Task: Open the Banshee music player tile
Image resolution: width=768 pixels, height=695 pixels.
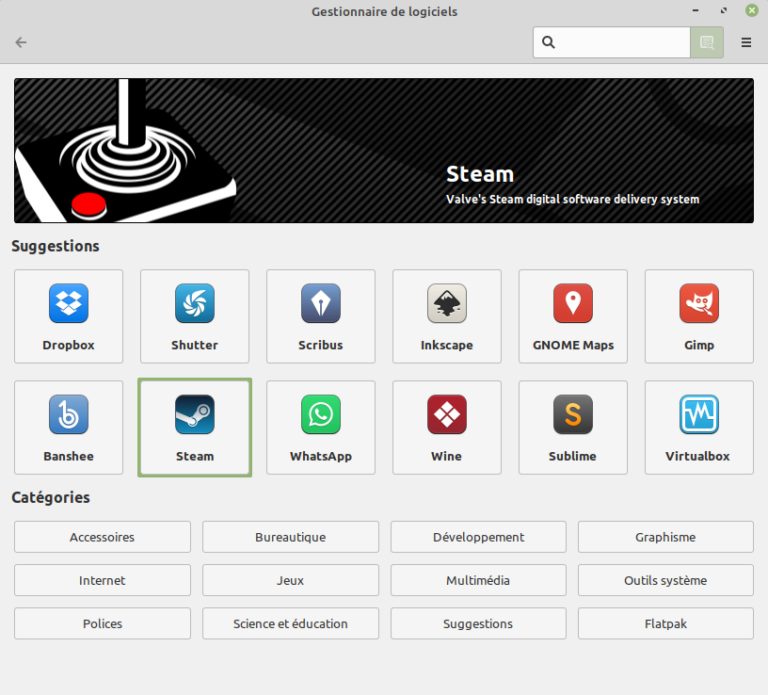Action: pyautogui.click(x=68, y=426)
